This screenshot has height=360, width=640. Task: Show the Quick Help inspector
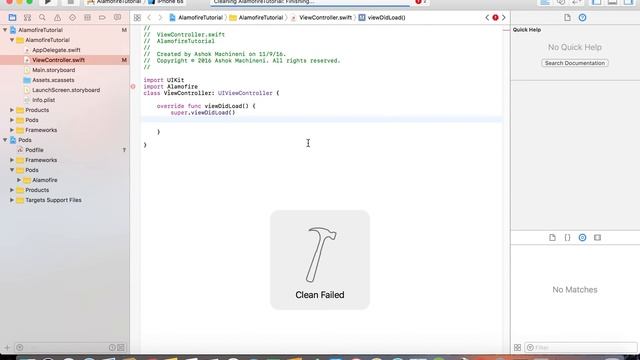pos(582,18)
